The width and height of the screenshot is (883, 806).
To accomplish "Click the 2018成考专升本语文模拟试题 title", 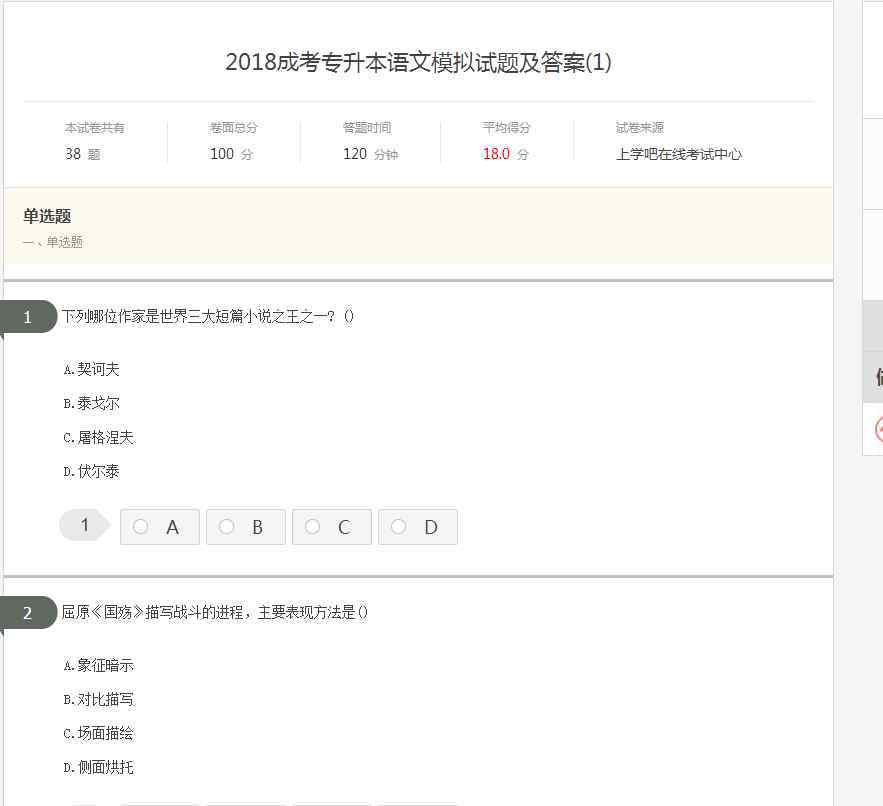I will click(x=418, y=62).
